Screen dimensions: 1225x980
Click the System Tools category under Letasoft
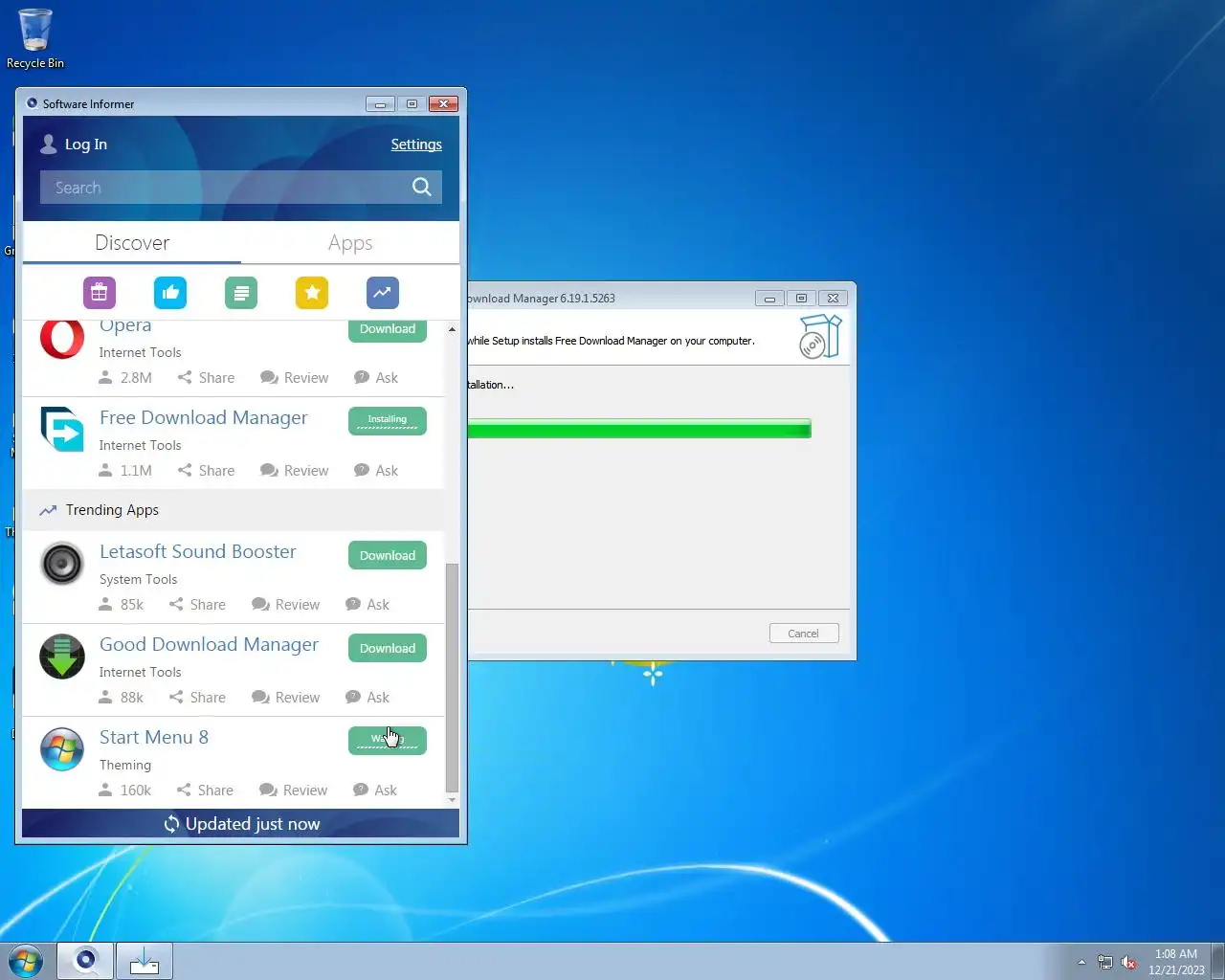pos(138,579)
